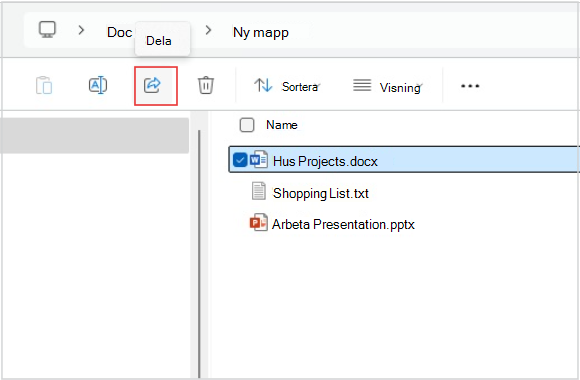Click the This PC monitor icon in breadcrumb

click(47, 30)
